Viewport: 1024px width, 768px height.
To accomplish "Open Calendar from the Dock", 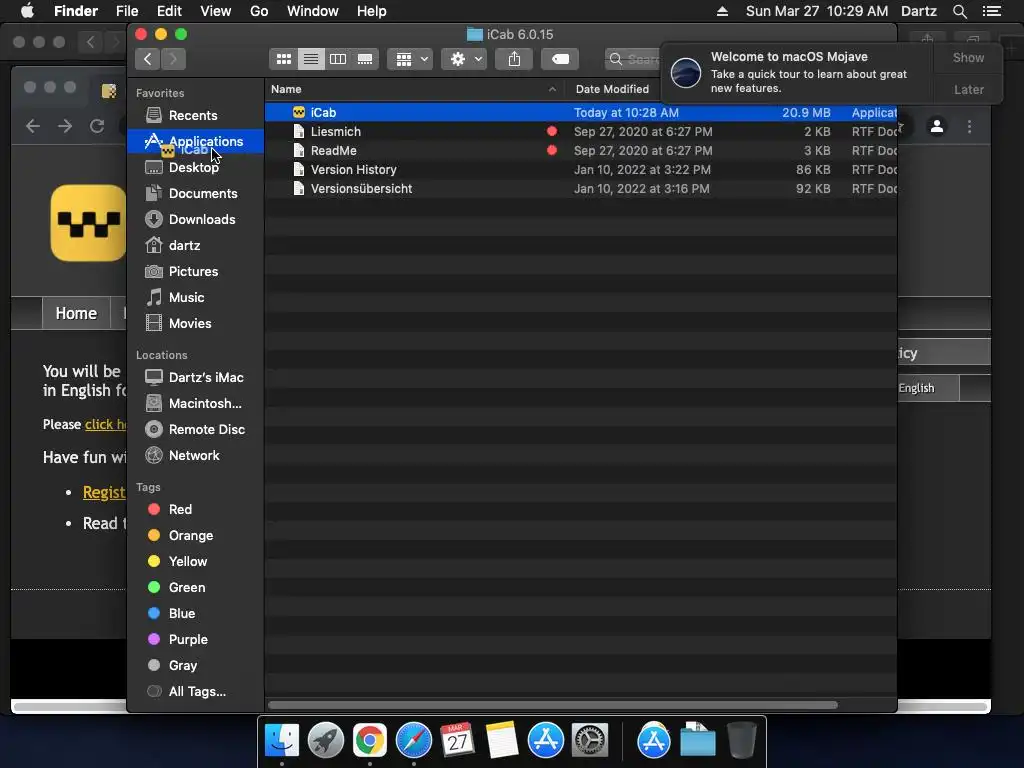I will tap(457, 741).
